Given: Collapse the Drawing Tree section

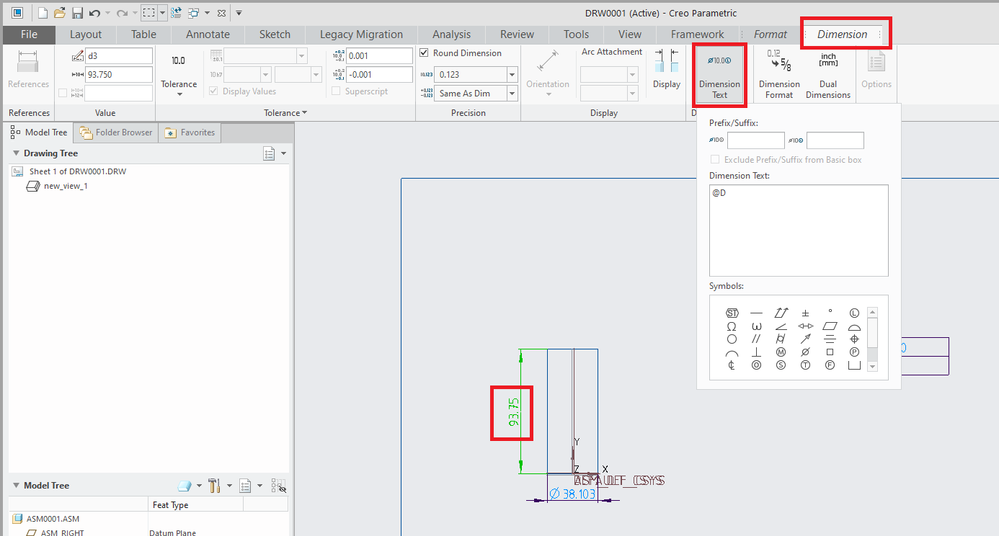Looking at the screenshot, I should tap(16, 154).
